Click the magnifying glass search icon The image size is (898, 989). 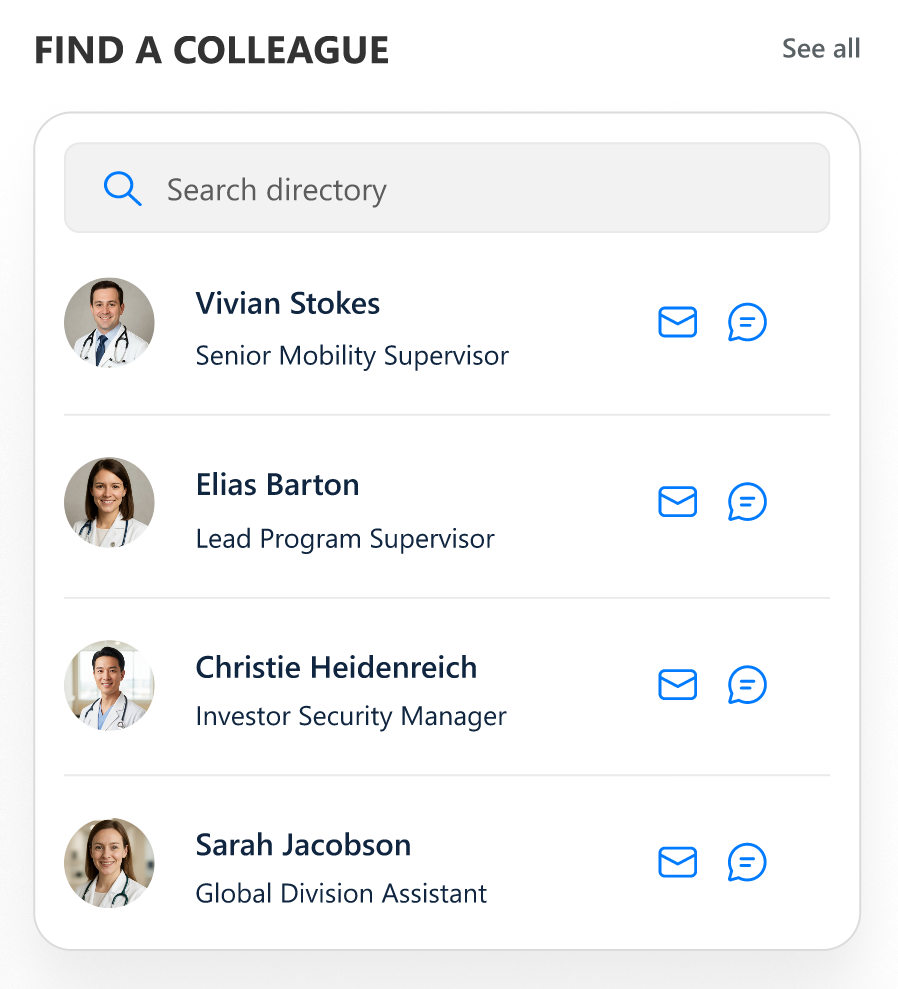122,189
